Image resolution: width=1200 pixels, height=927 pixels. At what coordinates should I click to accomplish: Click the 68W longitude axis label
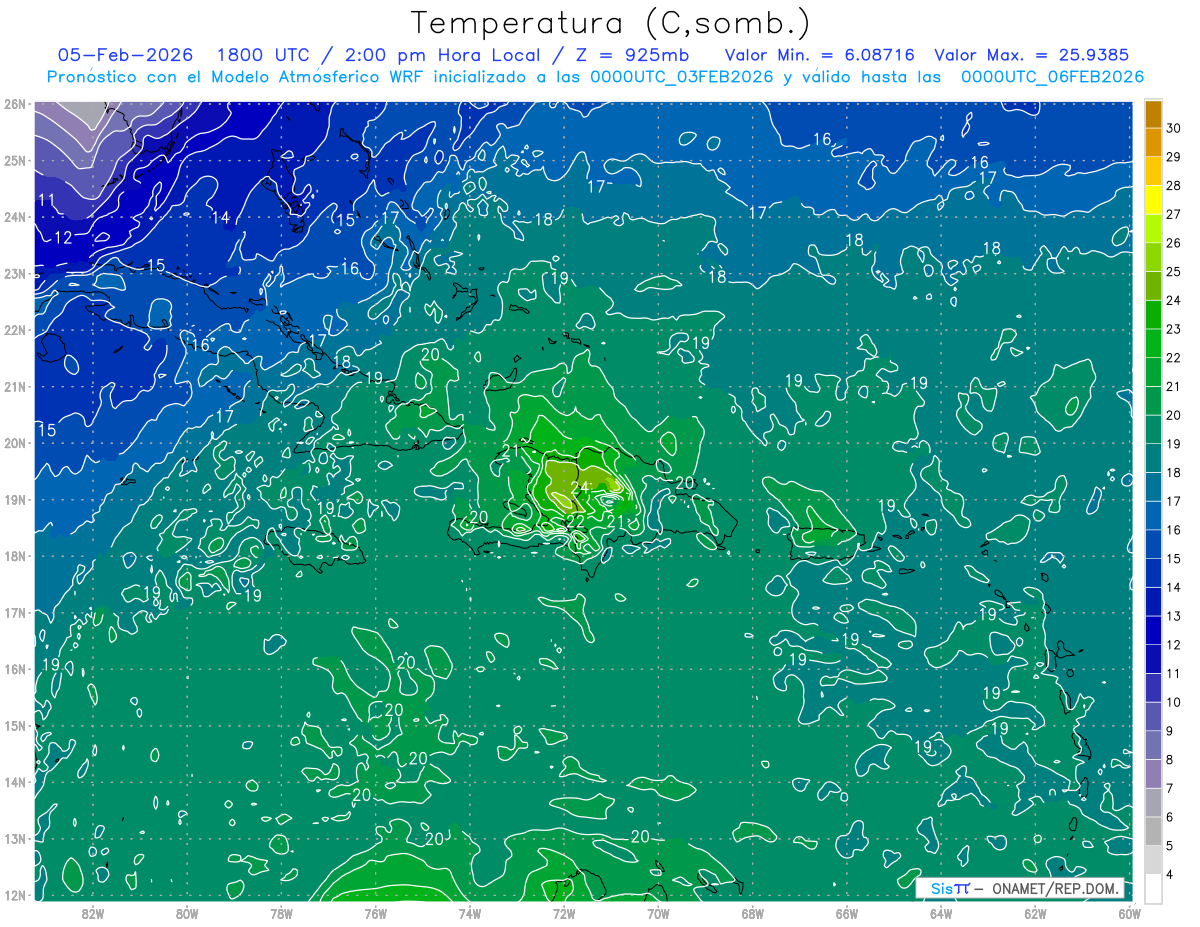[752, 913]
